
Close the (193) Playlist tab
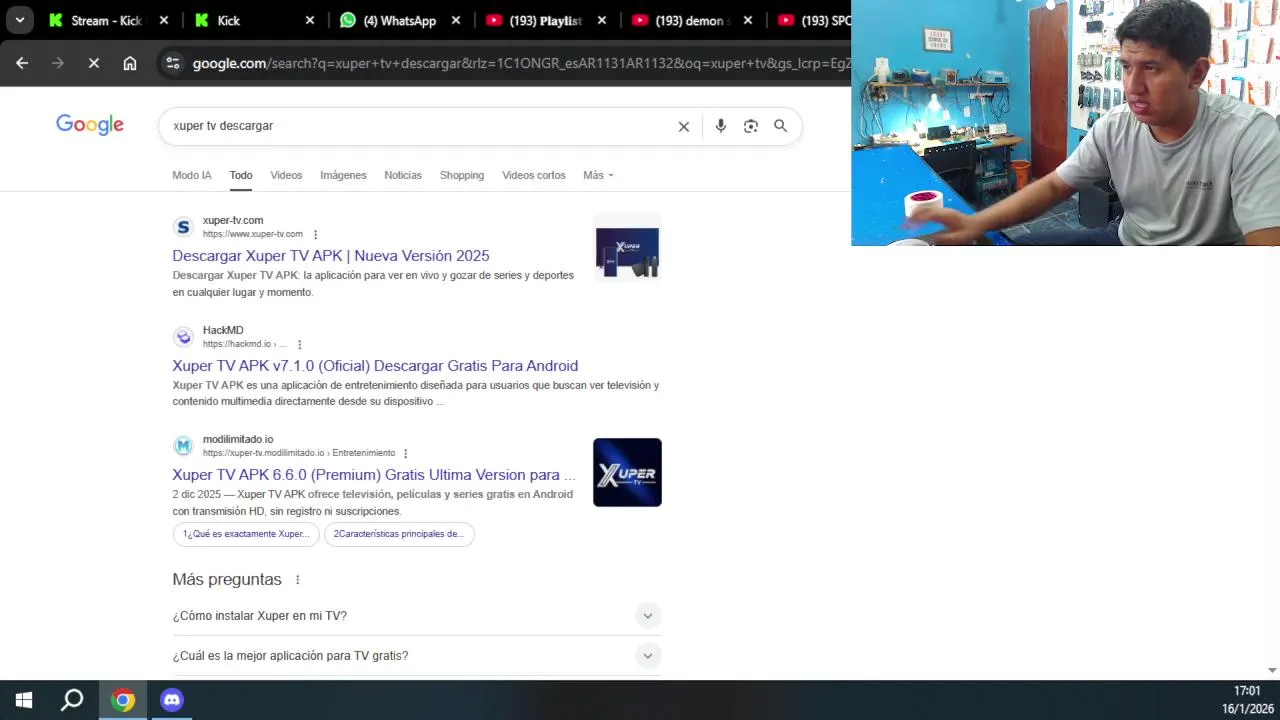(x=602, y=20)
